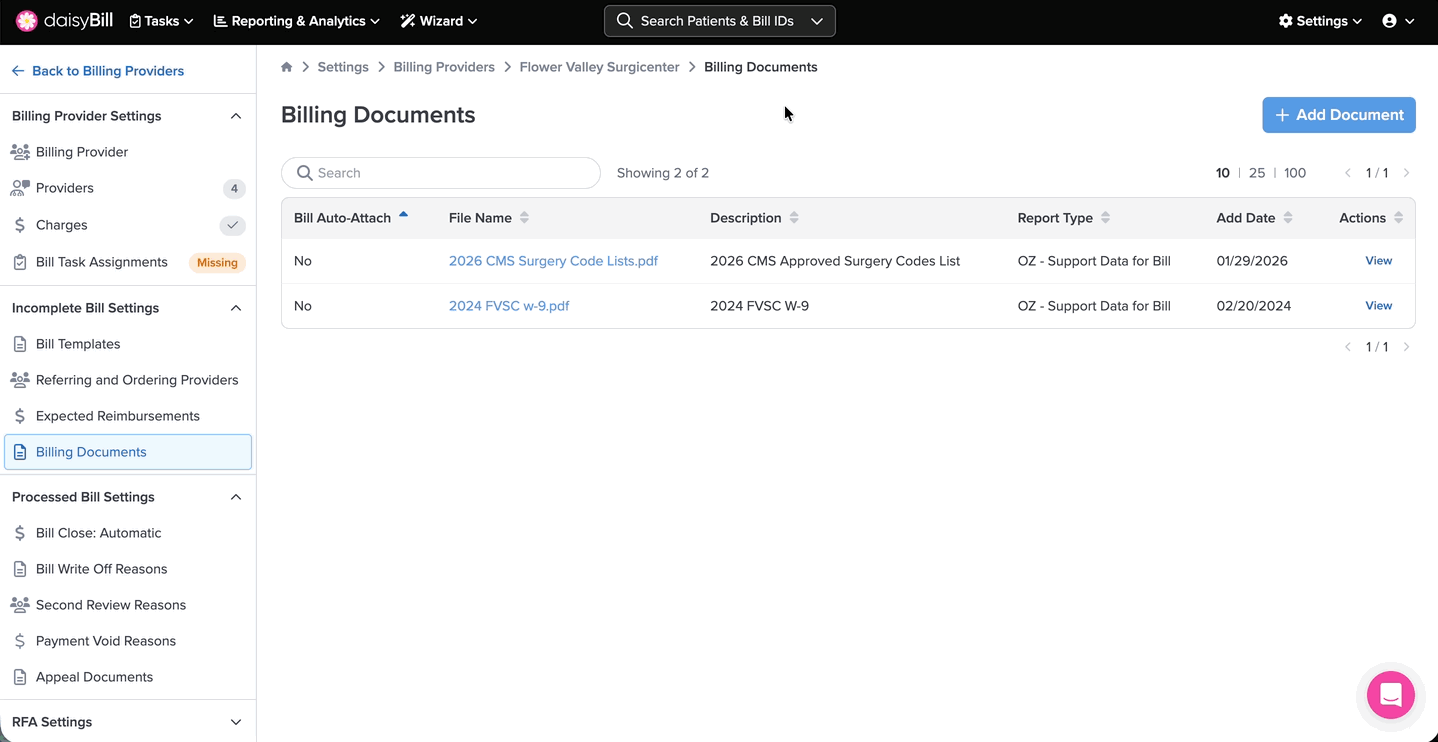The width and height of the screenshot is (1438, 742).
Task: Click the Add Document button
Action: pyautogui.click(x=1338, y=115)
